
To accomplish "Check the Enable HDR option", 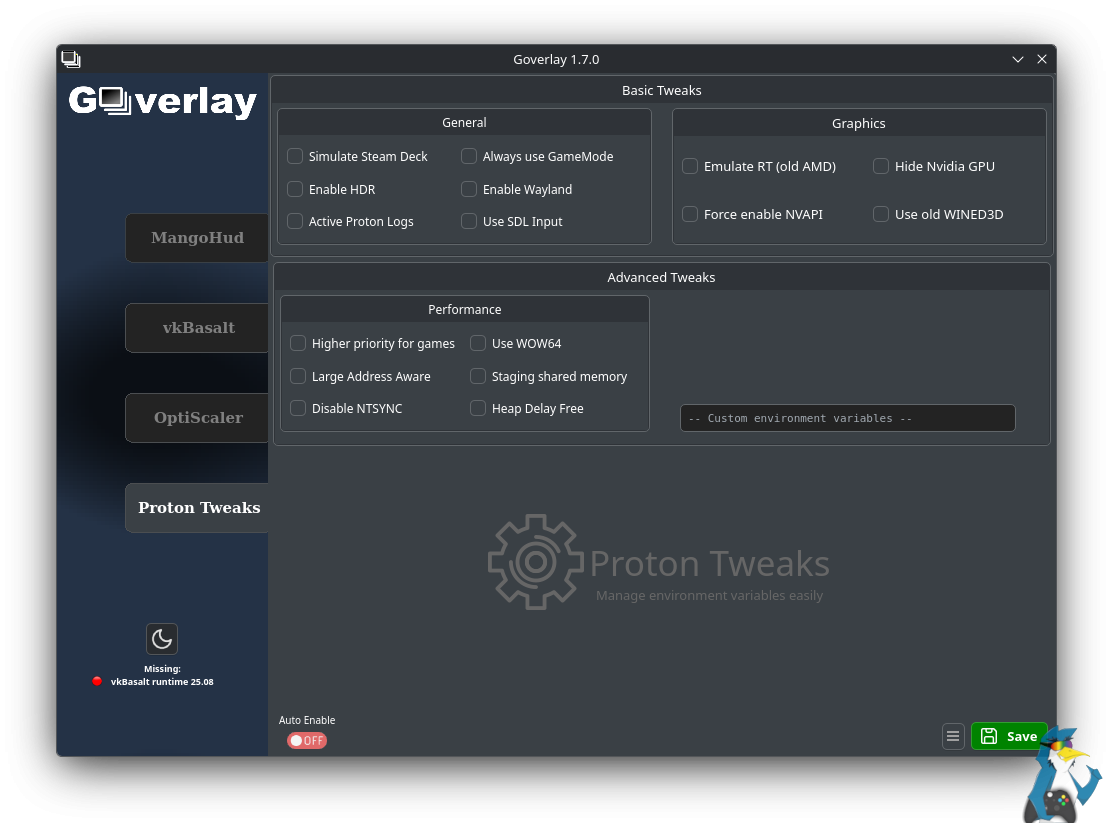I will click(x=295, y=189).
